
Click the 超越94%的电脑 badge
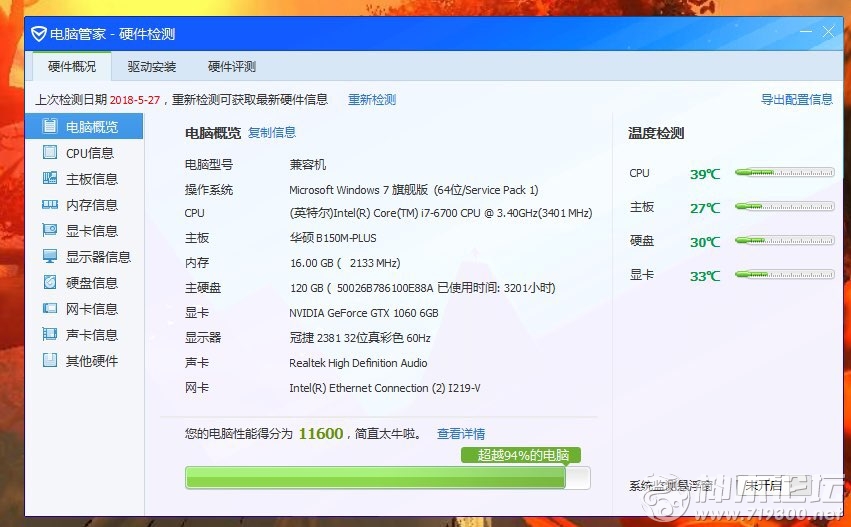[521, 455]
